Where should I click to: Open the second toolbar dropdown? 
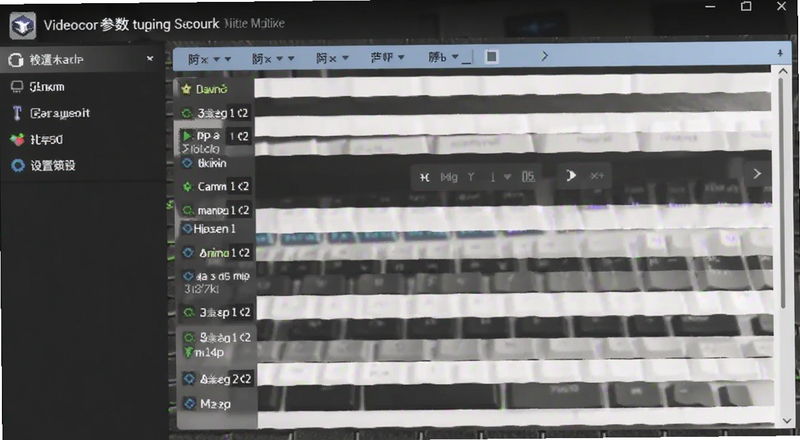coord(273,59)
